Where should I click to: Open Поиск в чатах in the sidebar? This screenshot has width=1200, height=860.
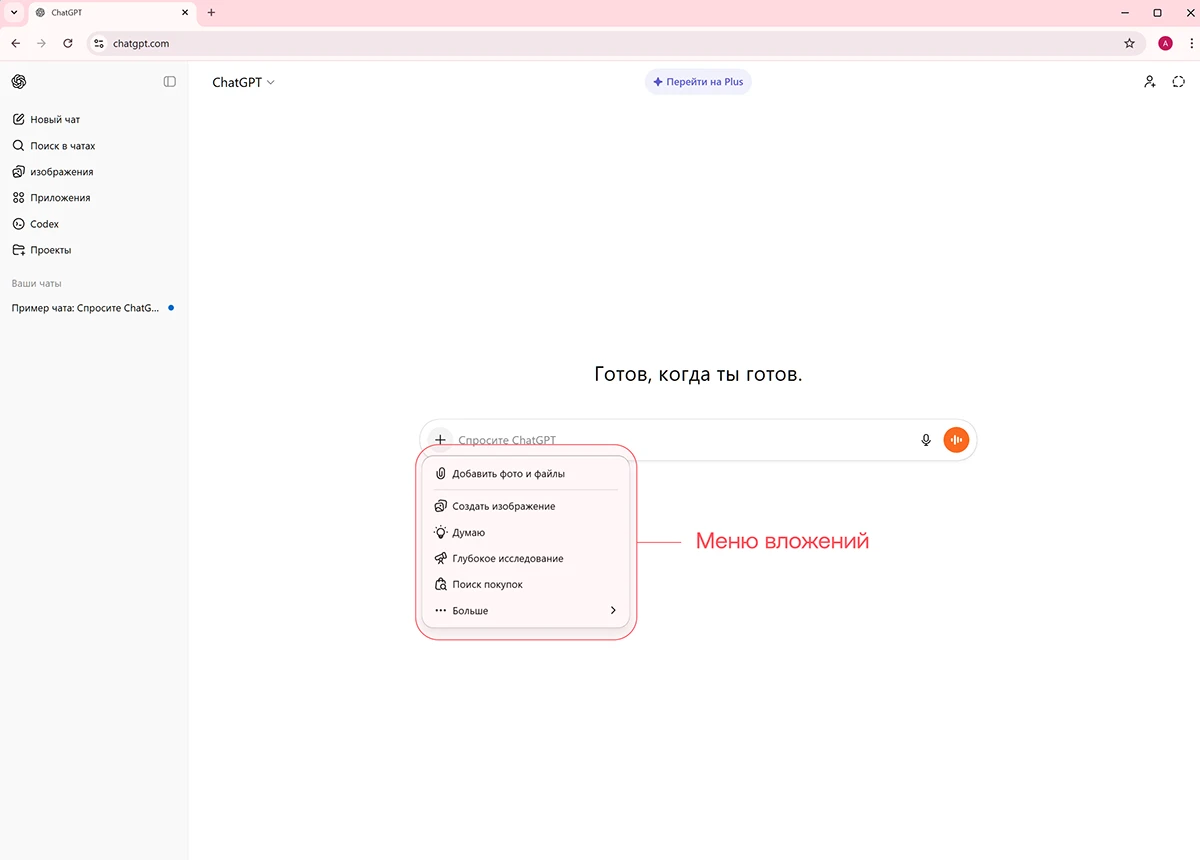click(x=62, y=146)
